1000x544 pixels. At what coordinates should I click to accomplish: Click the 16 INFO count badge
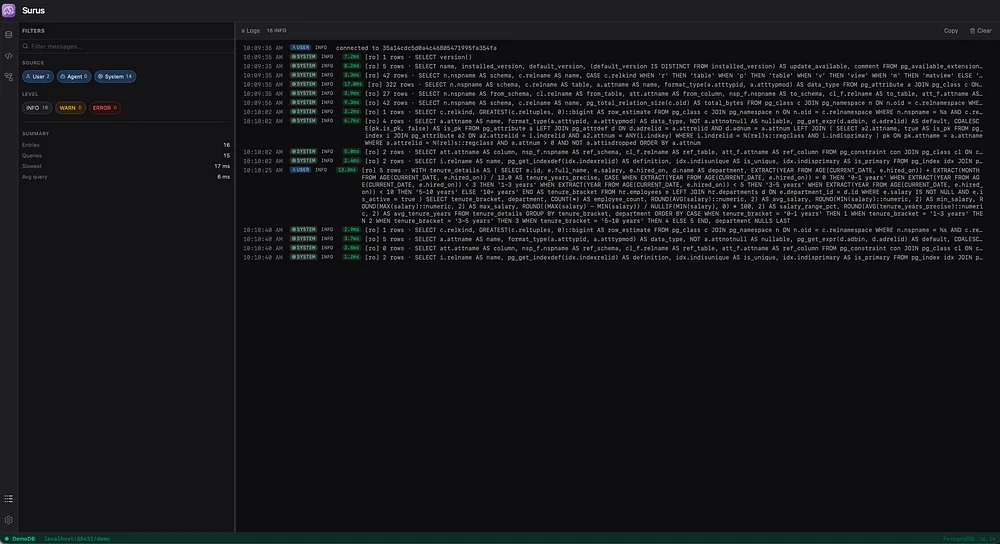tap(276, 31)
